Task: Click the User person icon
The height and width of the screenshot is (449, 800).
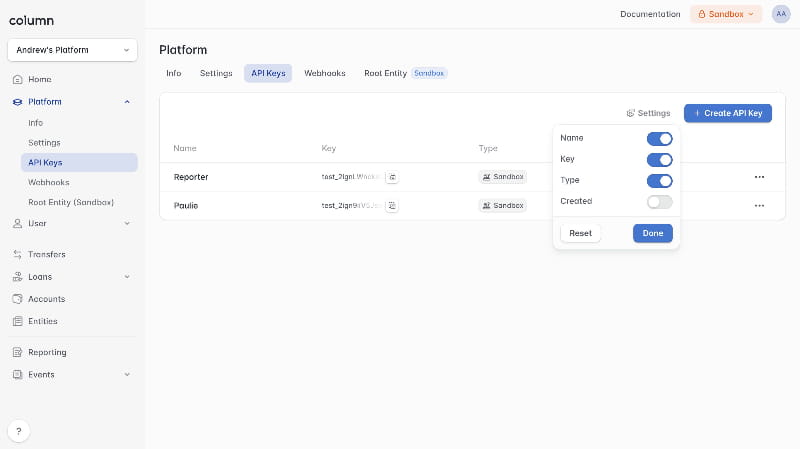Action: (17, 223)
